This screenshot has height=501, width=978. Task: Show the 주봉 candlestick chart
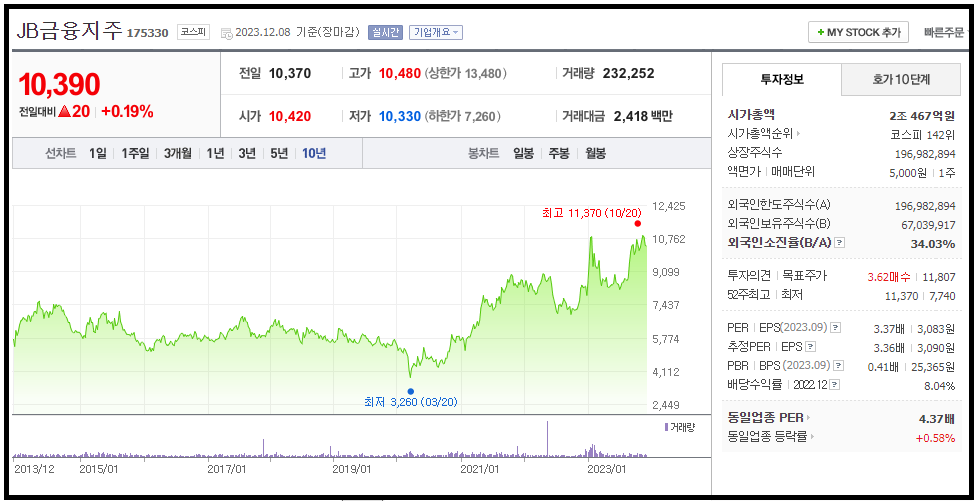(559, 153)
